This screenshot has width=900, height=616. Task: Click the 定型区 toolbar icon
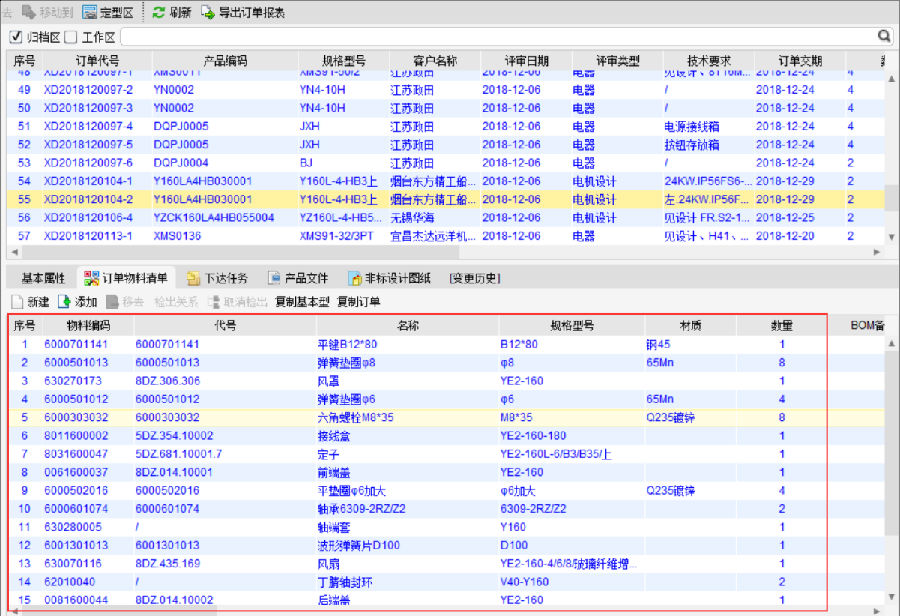point(90,13)
